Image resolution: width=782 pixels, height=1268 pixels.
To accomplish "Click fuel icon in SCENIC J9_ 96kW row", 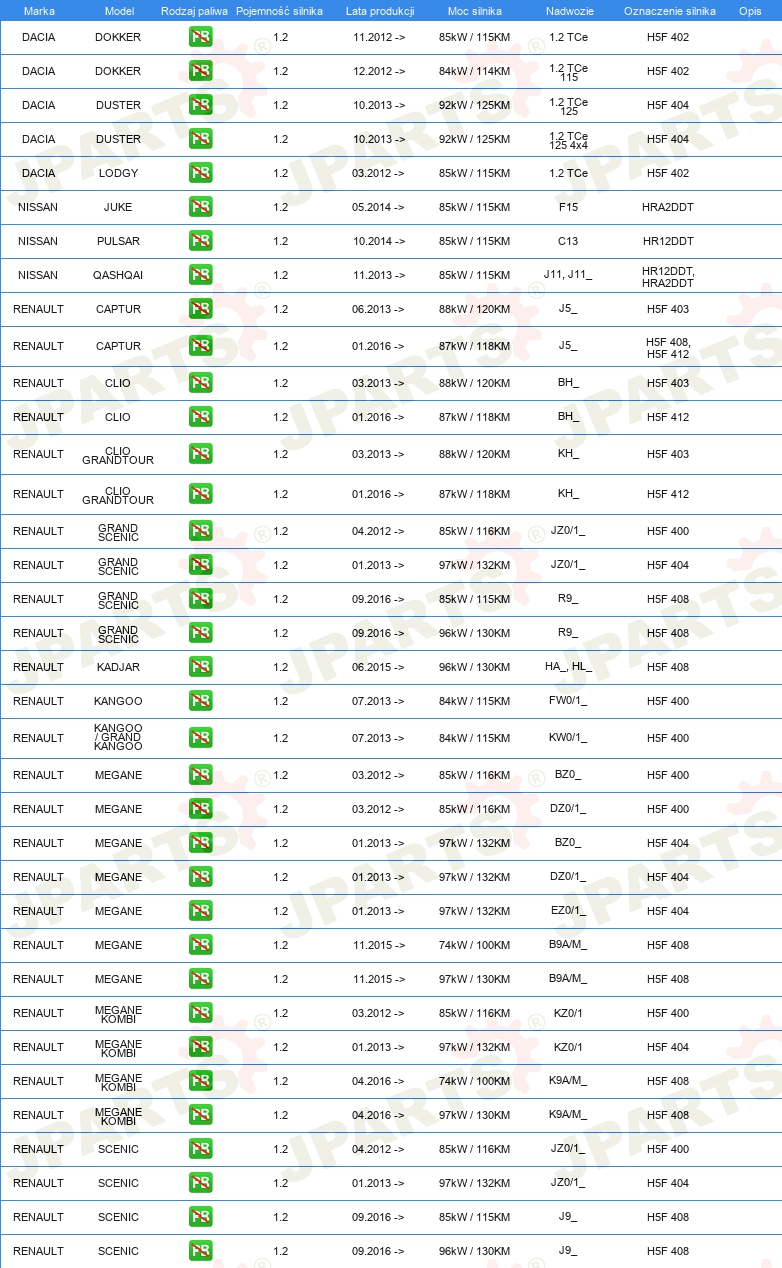I will click(x=200, y=1251).
